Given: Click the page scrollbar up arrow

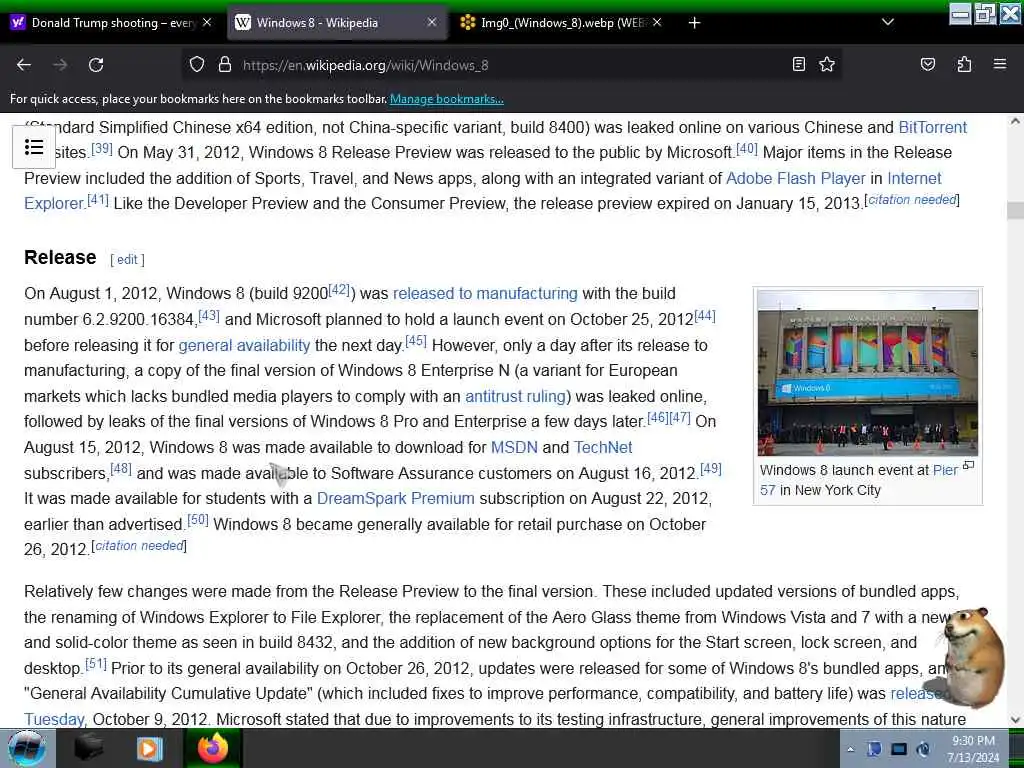Looking at the screenshot, I should (x=1015, y=121).
